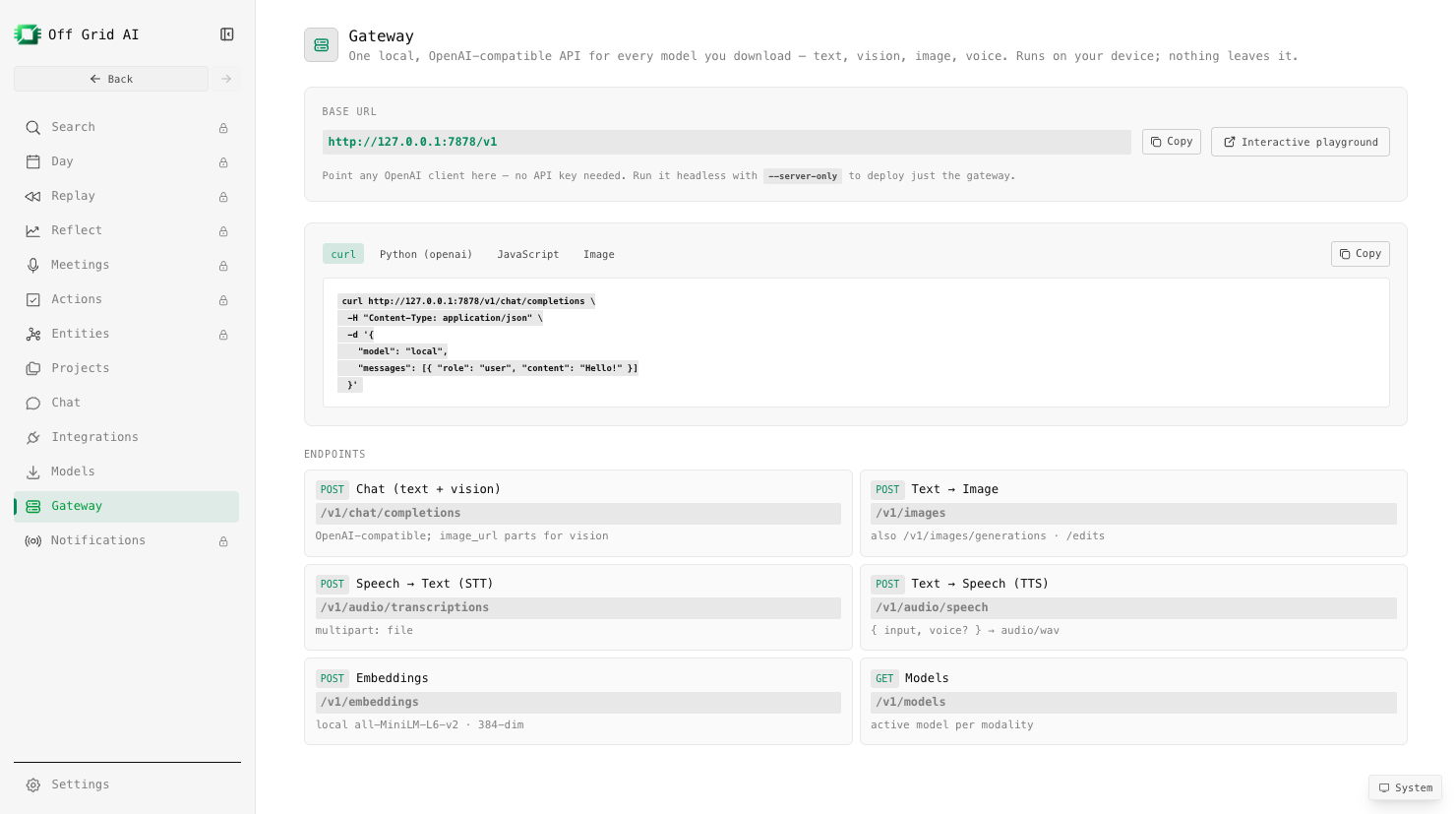Viewport: 1456px width, 814px height.
Task: Open the Interactive playground
Action: 1300,142
